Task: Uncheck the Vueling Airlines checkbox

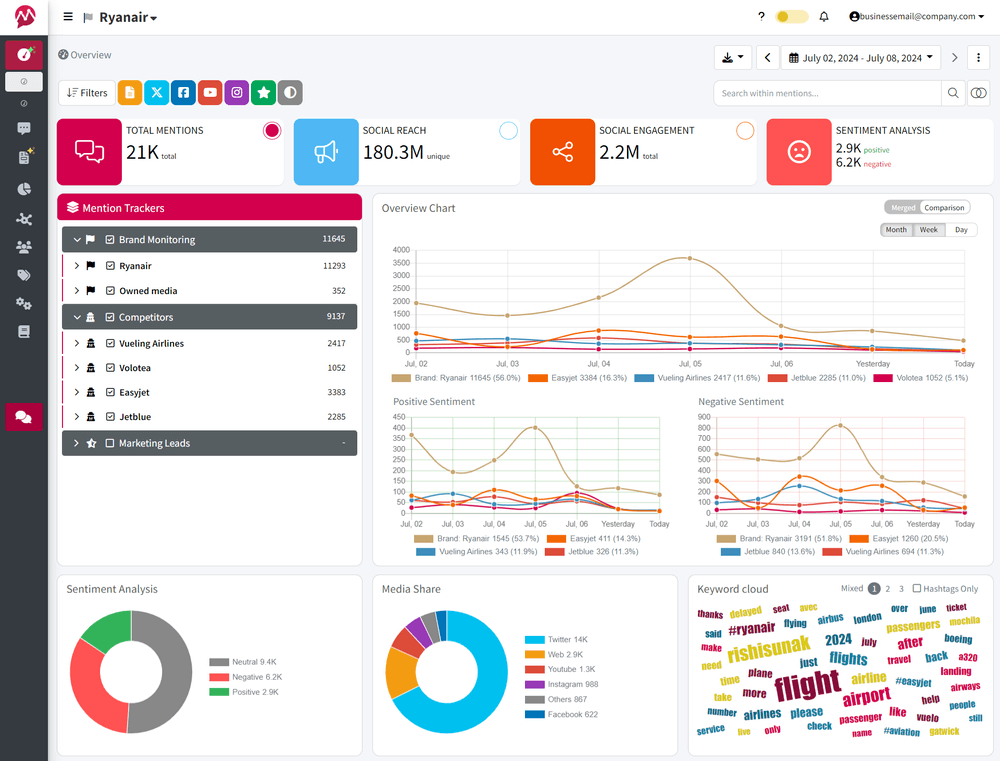Action: (110, 343)
